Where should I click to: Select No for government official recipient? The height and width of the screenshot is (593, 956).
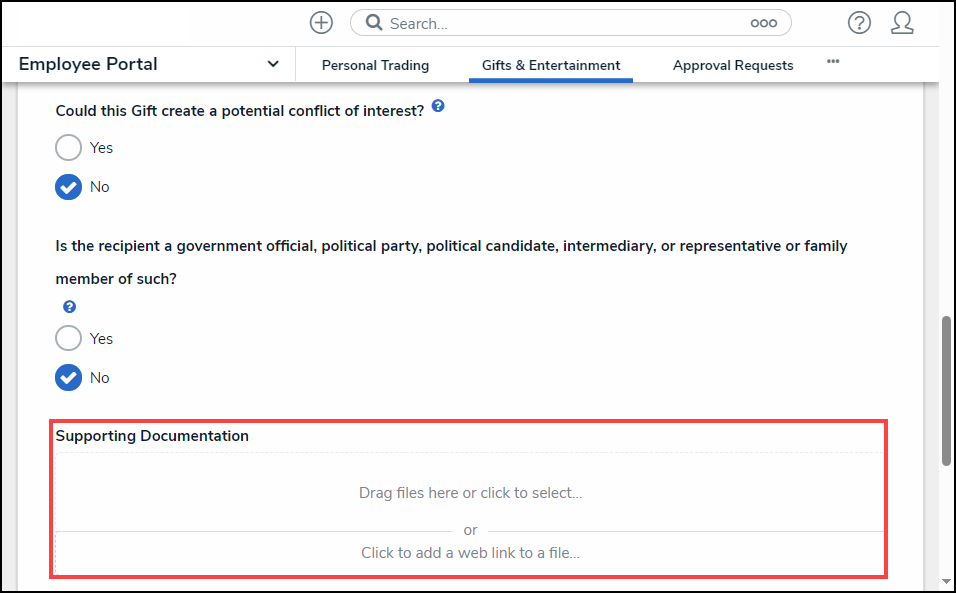pos(69,378)
